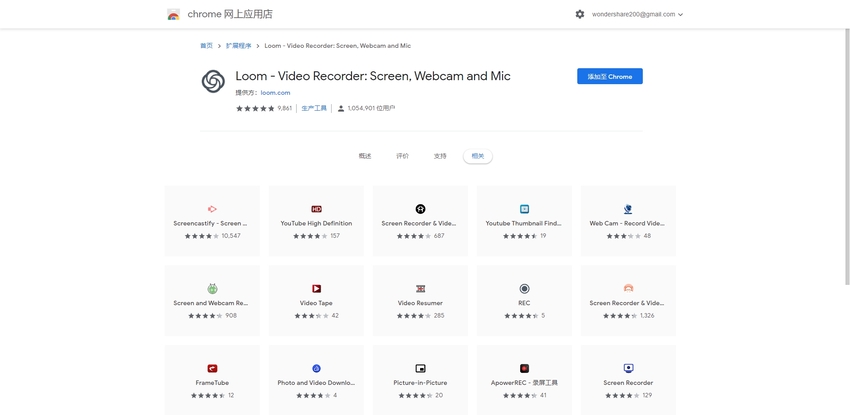Open 'REC' title text
850x415 pixels.
point(524,303)
